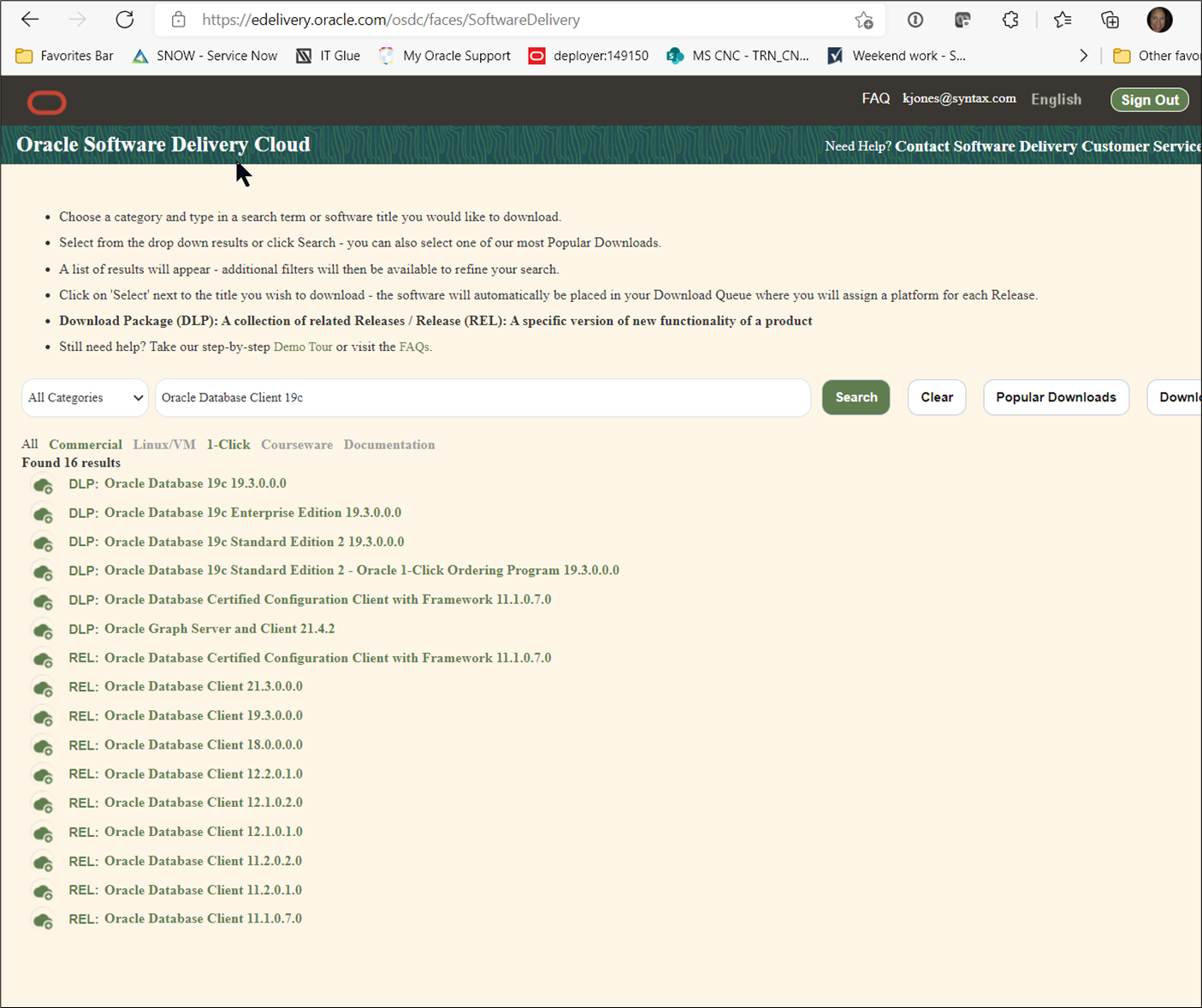Open My Oracle Support bookmark

(445, 56)
